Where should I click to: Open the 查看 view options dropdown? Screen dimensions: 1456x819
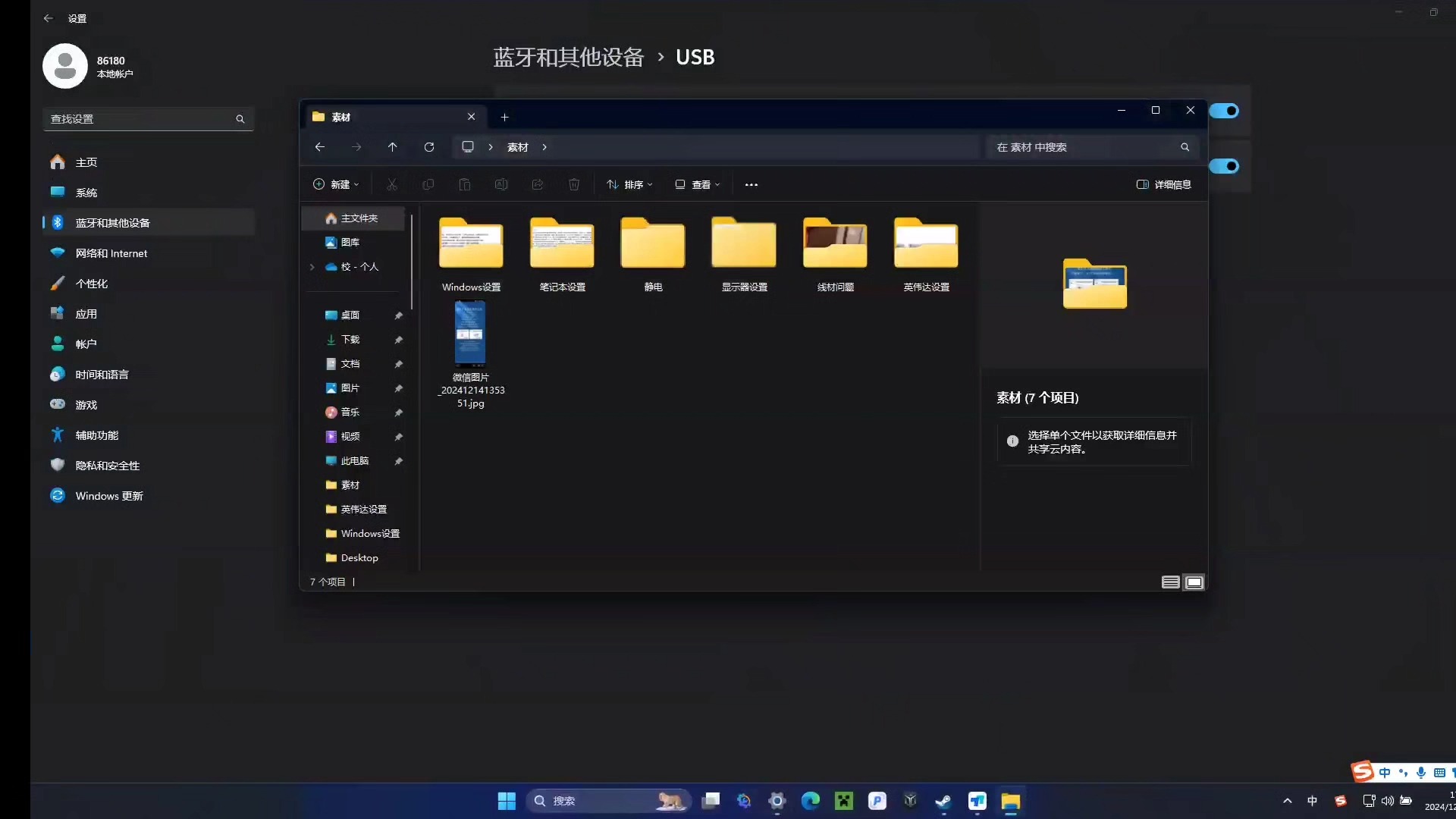point(698,184)
